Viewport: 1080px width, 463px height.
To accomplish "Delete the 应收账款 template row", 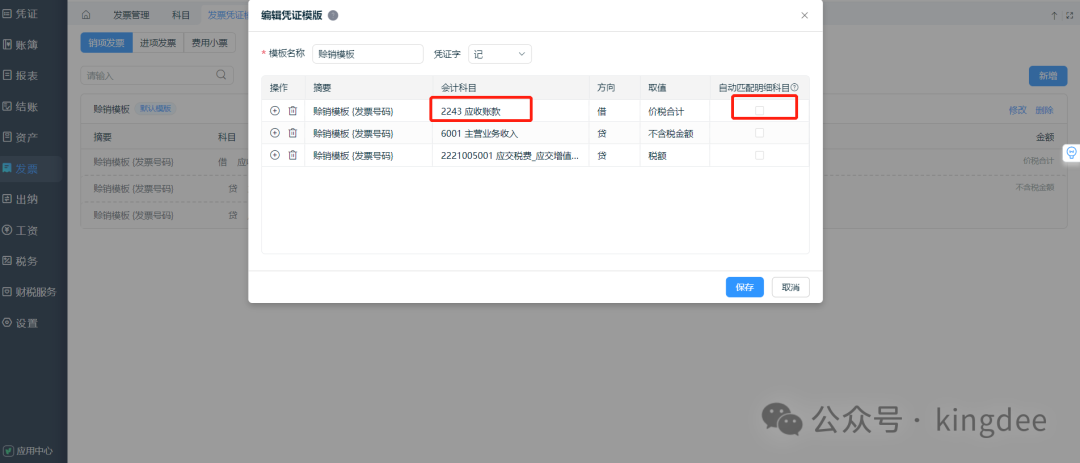I will 292,111.
